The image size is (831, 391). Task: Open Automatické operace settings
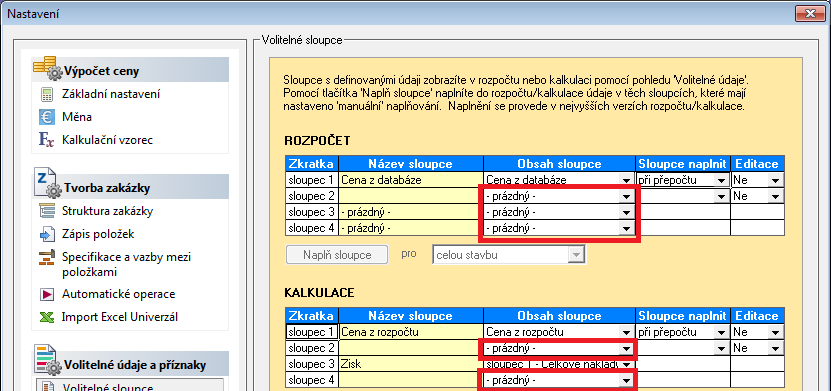coord(119,294)
